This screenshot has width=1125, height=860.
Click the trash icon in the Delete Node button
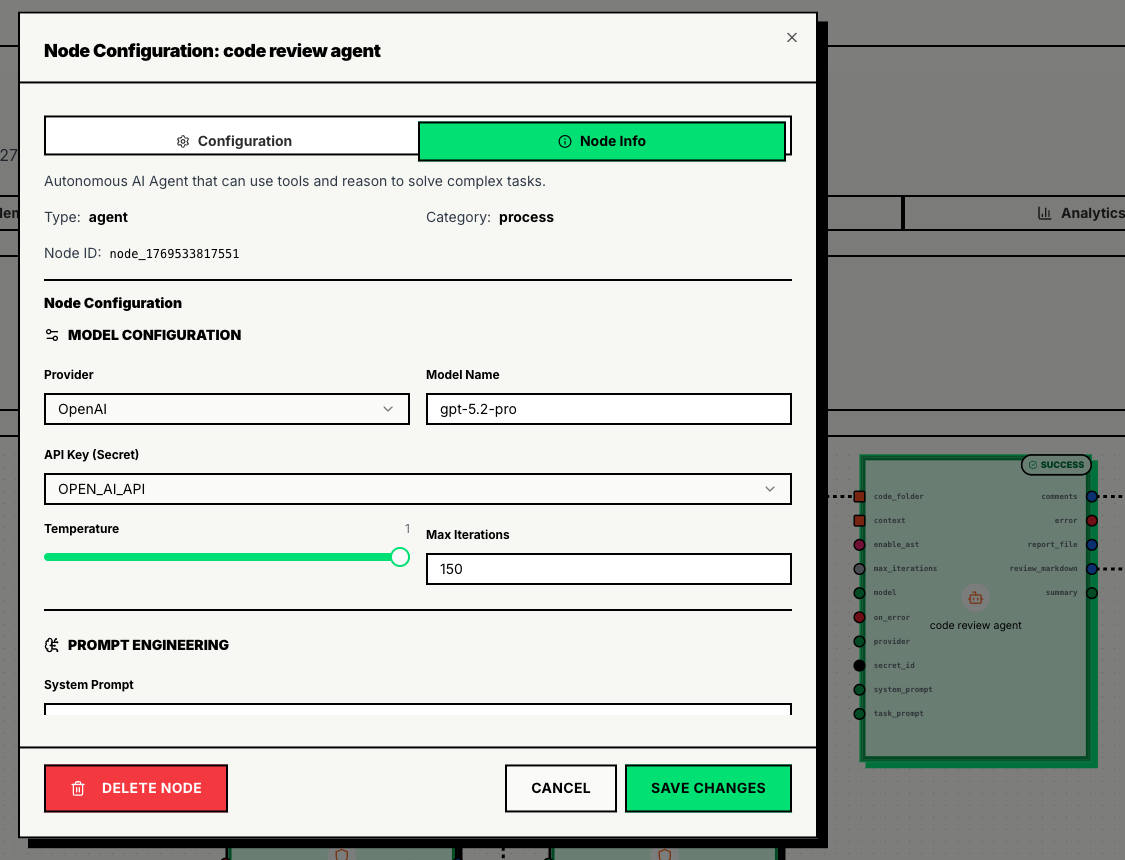(x=78, y=788)
